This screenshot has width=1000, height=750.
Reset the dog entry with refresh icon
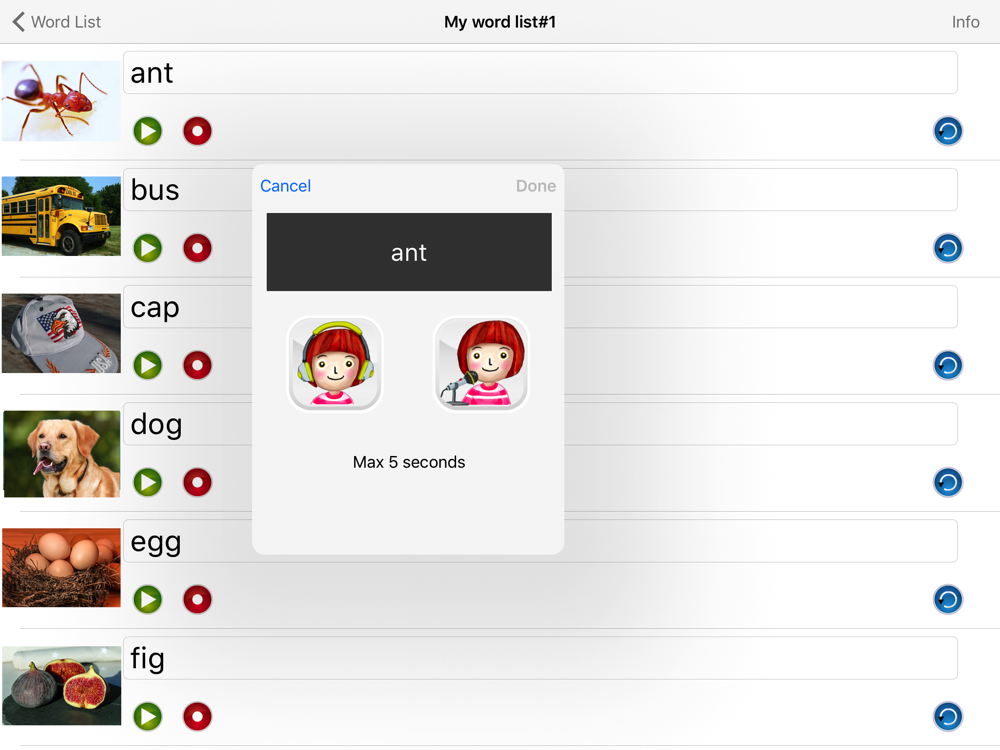coord(948,482)
